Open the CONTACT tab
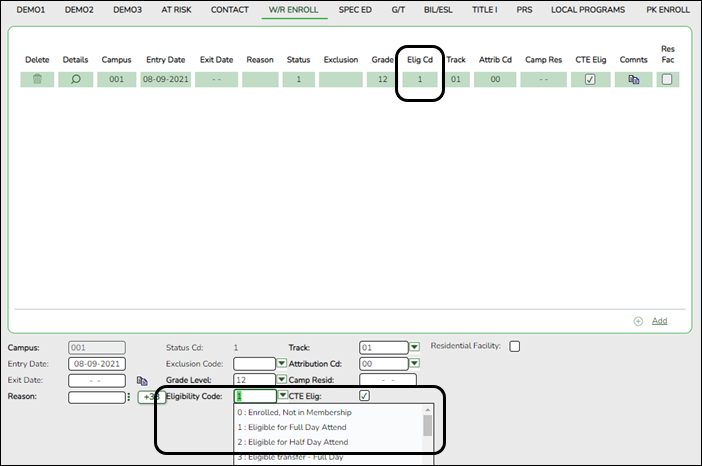702x466 pixels. click(x=230, y=10)
